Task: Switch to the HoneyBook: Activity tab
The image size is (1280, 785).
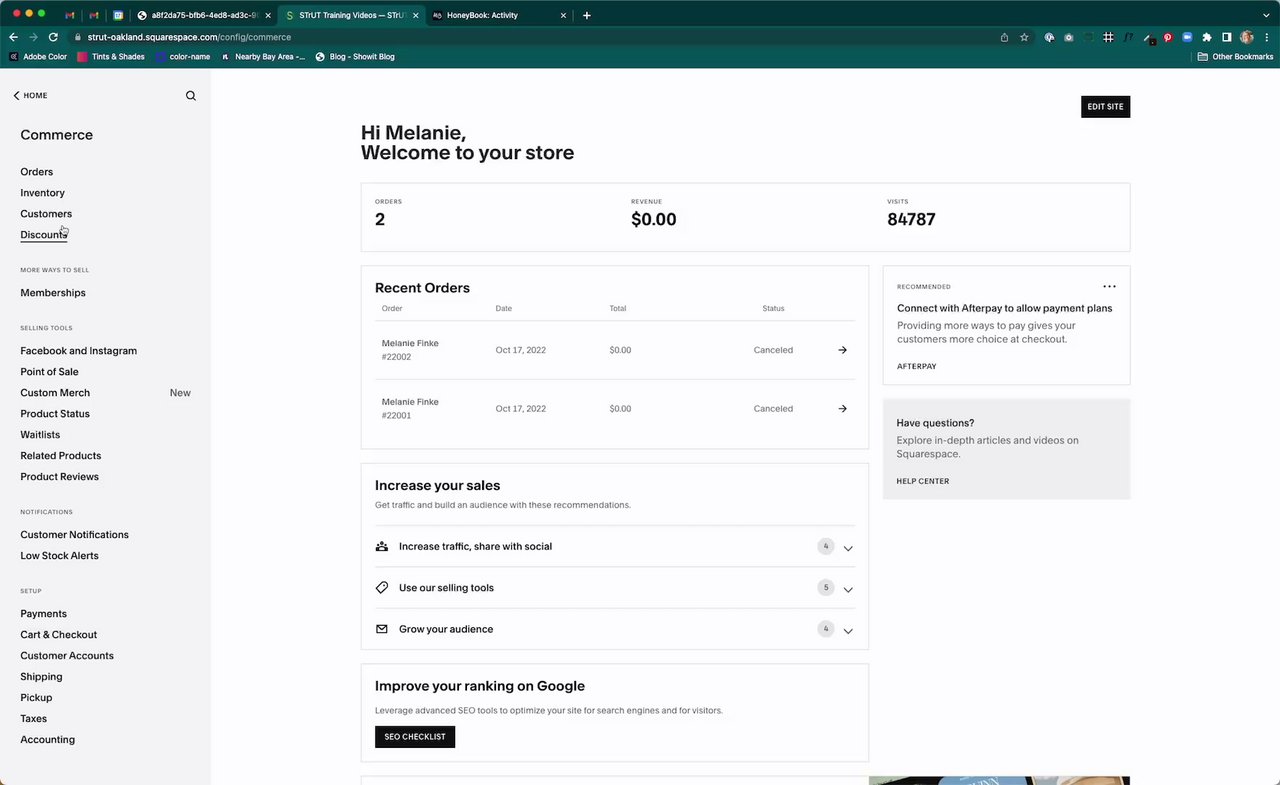Action: point(496,15)
